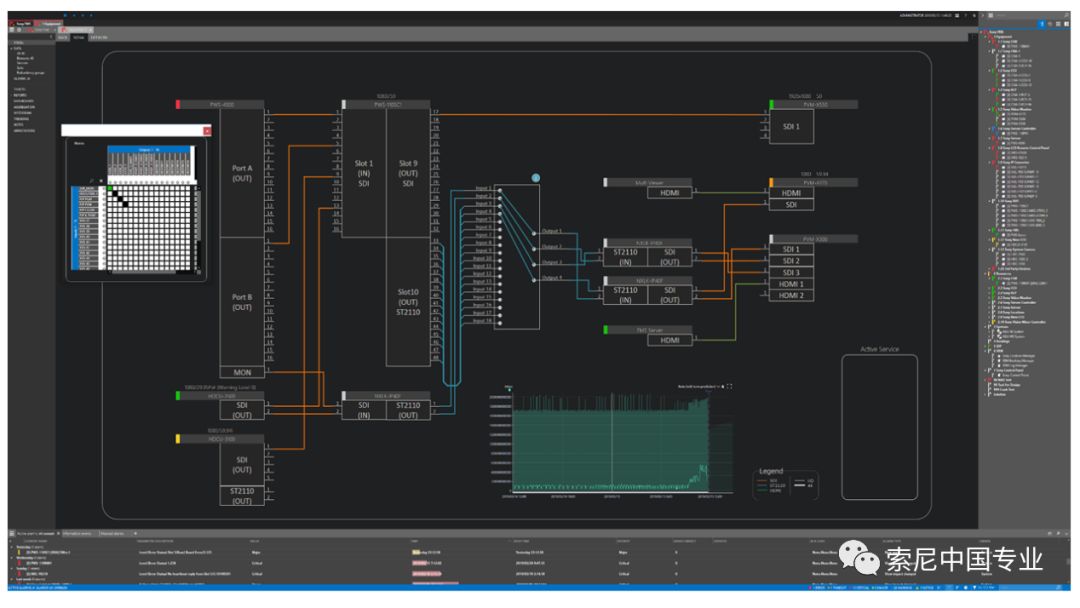Click the green HDCU-2500 status indicator
This screenshot has width=1080, height=608.
click(x=178, y=395)
